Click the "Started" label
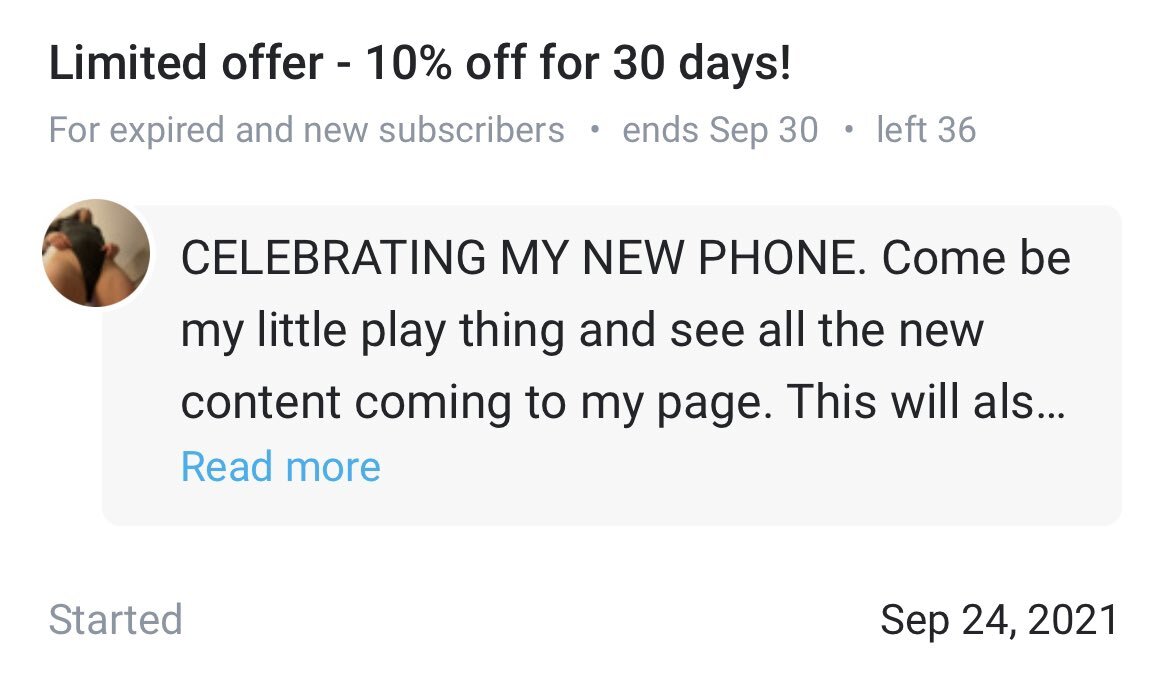1170x676 pixels. point(115,620)
